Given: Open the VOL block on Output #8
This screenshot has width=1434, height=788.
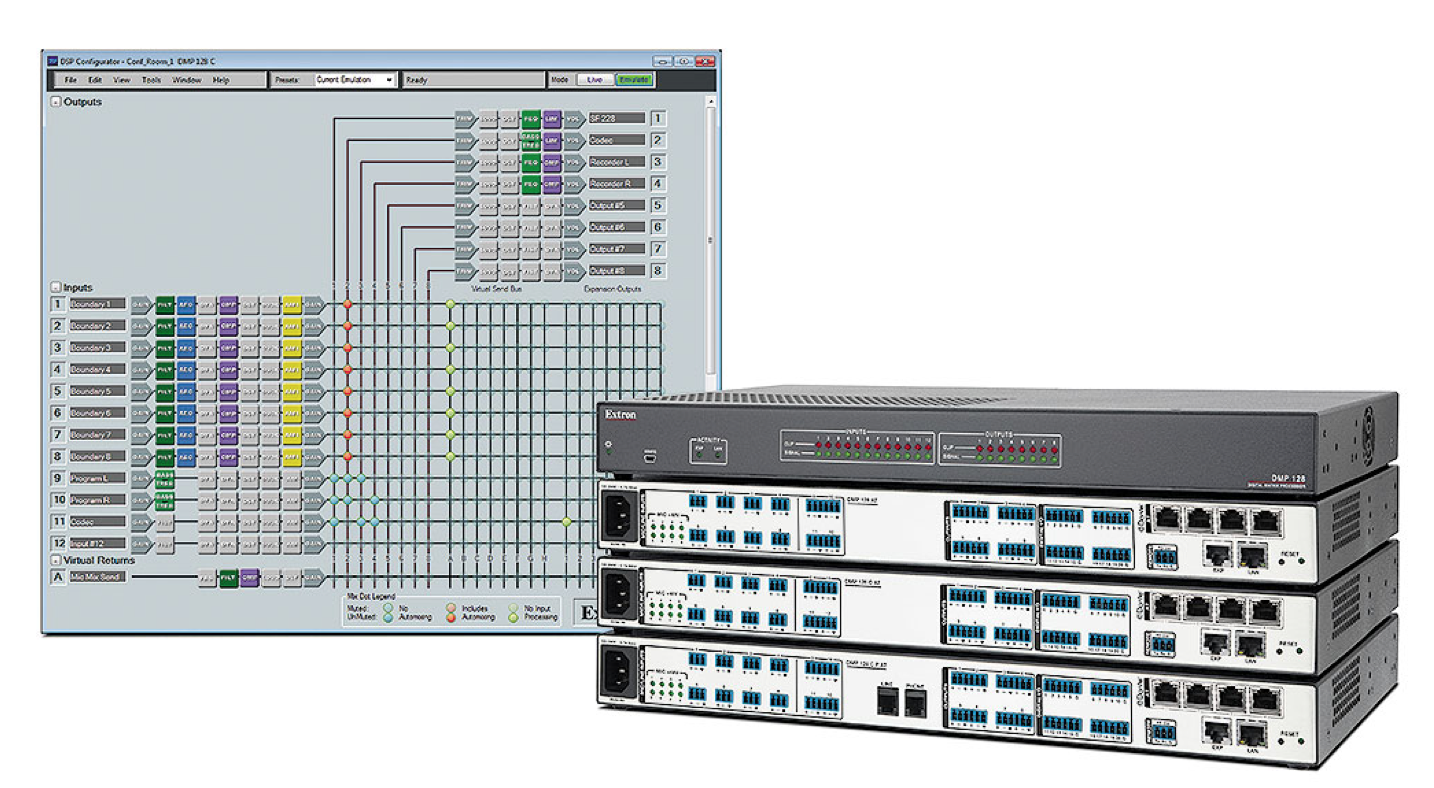Looking at the screenshot, I should 573,270.
